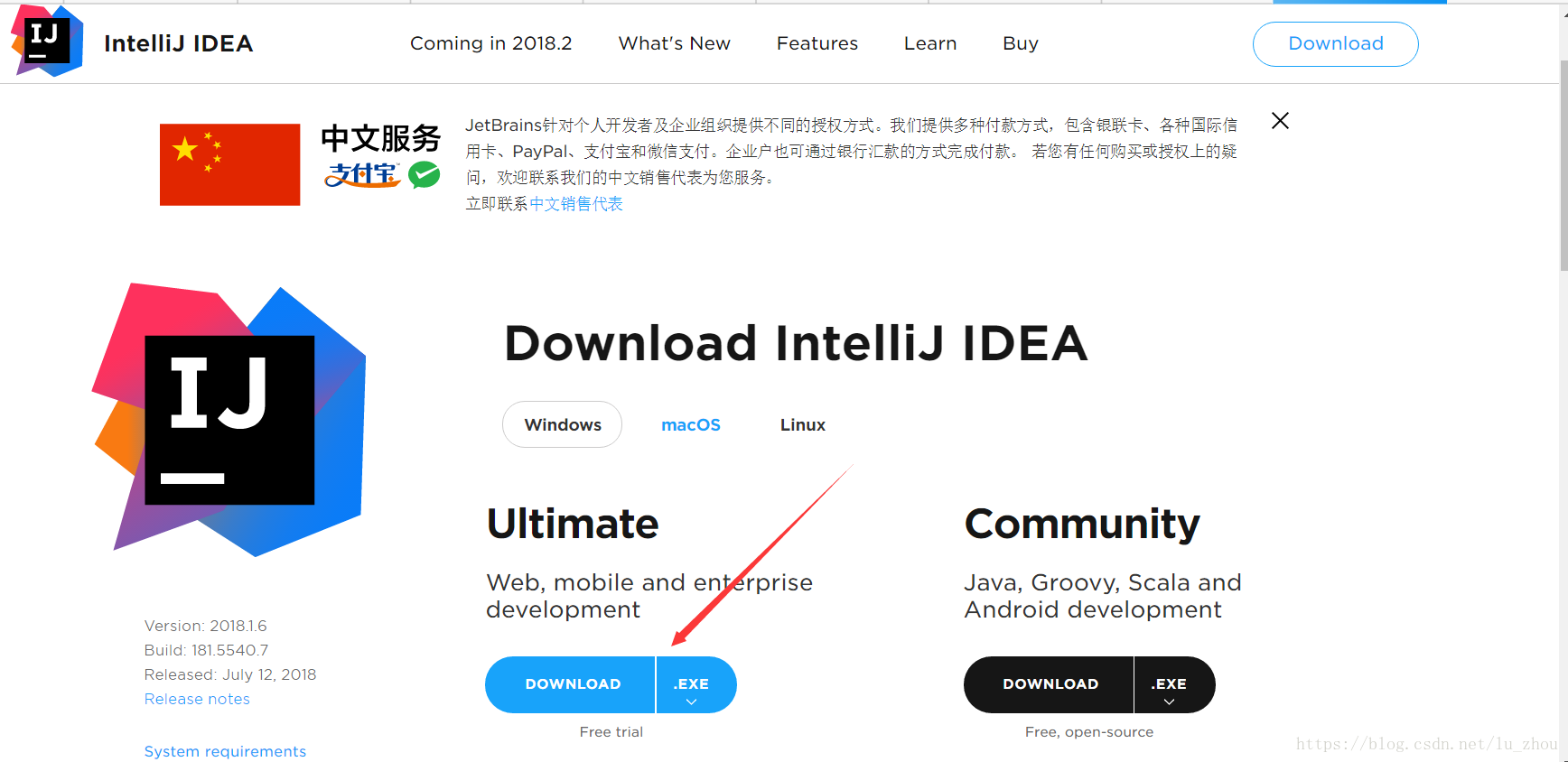1568x762 pixels.
Task: Switch to the macOS tab
Action: click(690, 424)
